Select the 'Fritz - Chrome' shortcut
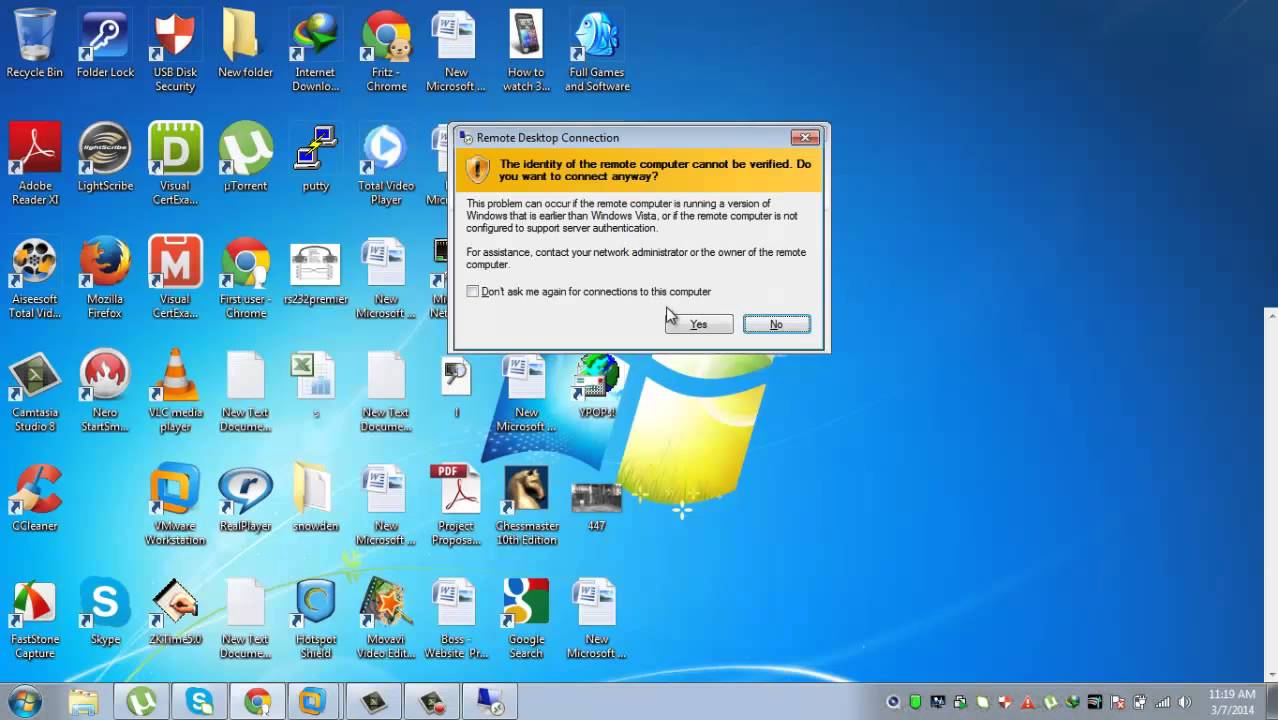 [386, 51]
